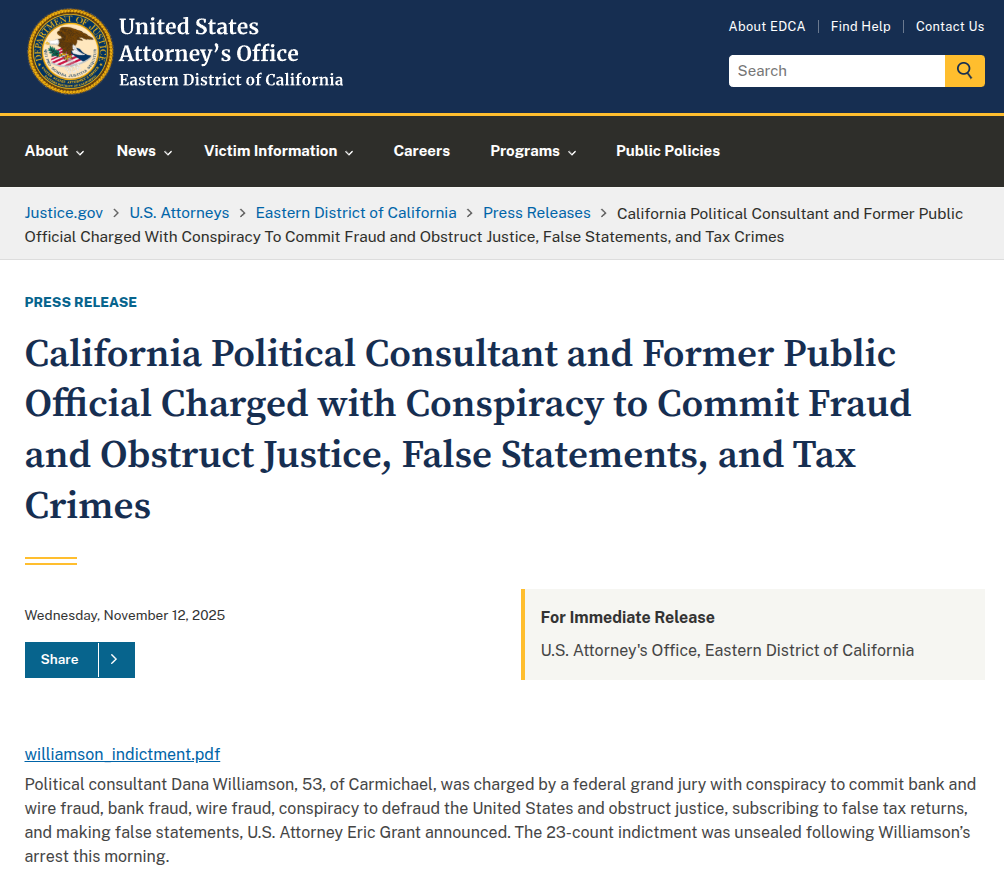Open the williamson_indictment.pdf link
Screen dimensions: 1004x884
122,754
